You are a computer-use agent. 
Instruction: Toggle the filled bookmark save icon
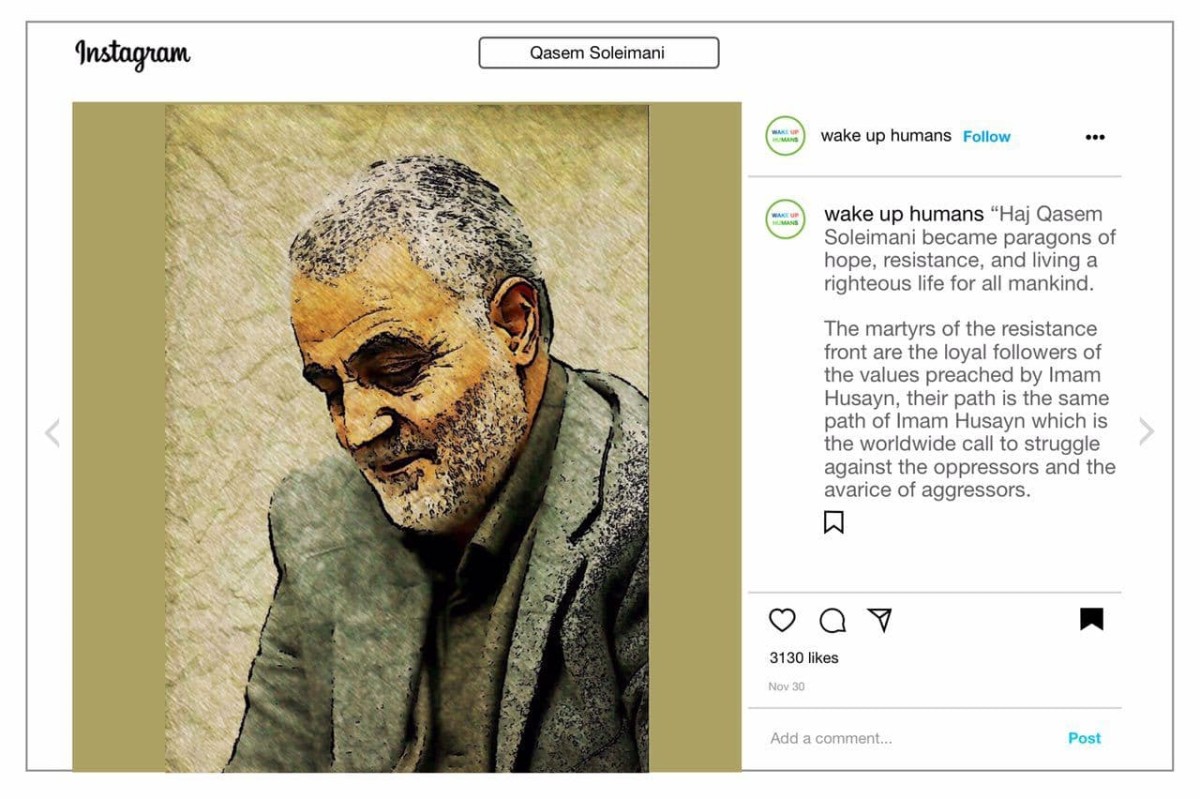[1091, 620]
